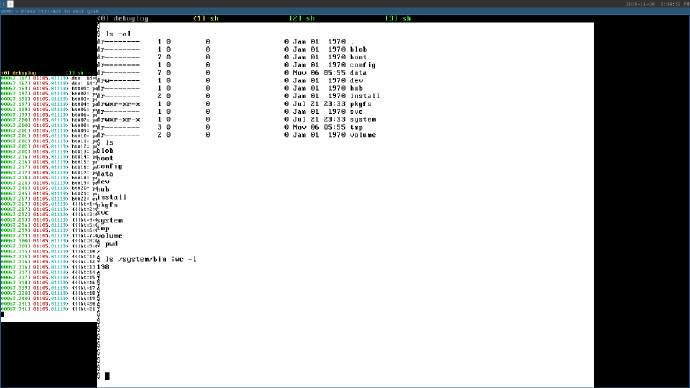Click the 'pwd' command line

pos(112,244)
